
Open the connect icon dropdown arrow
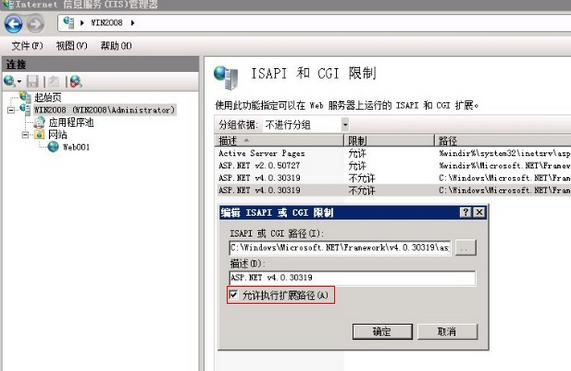click(x=19, y=81)
